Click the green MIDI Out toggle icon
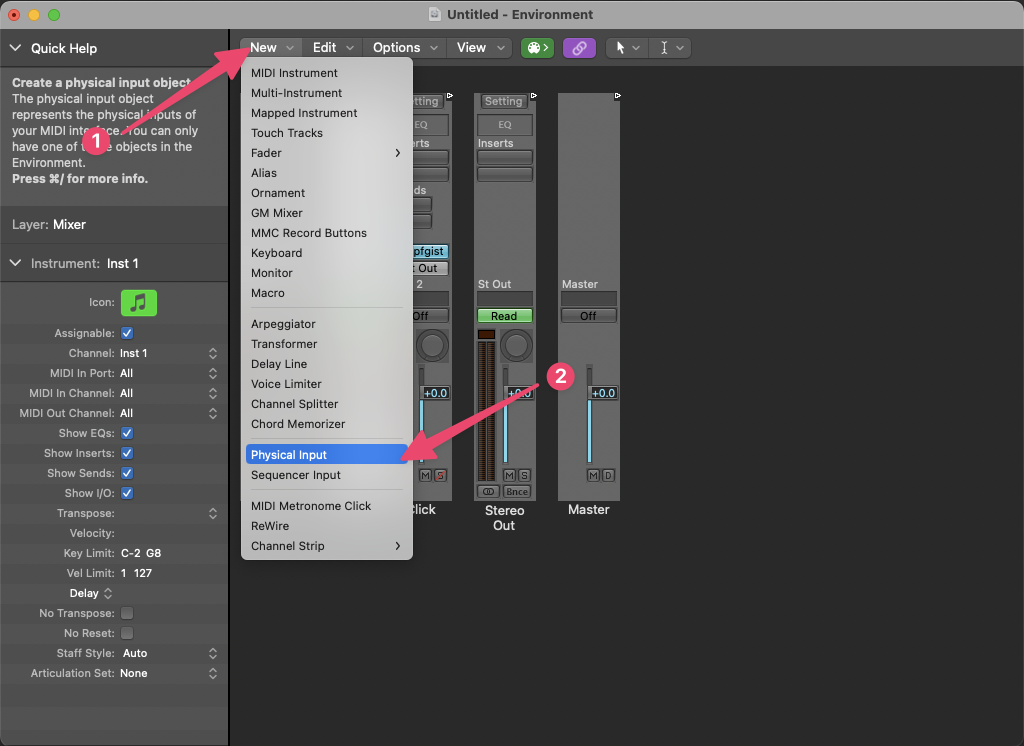Screen dimensions: 1024x746 (x=537, y=47)
